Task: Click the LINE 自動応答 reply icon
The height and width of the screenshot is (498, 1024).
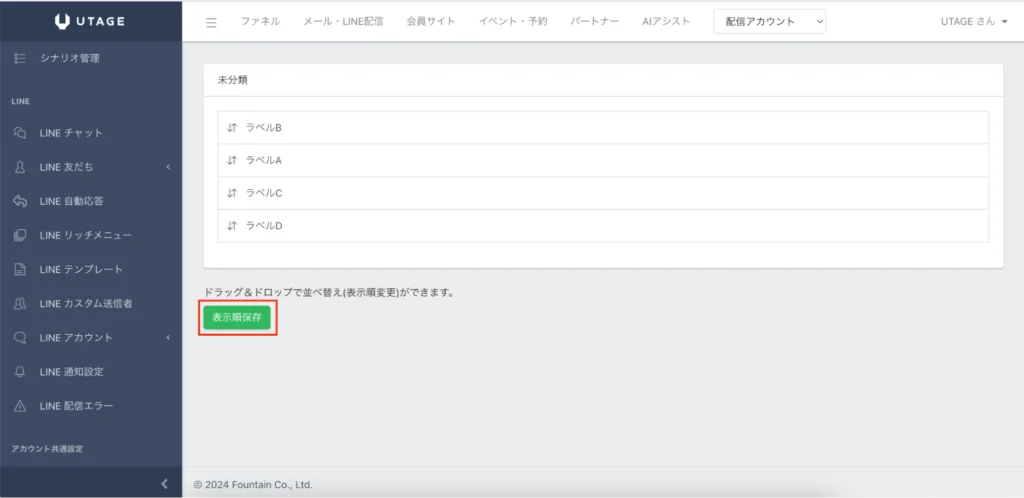Action: (20, 201)
